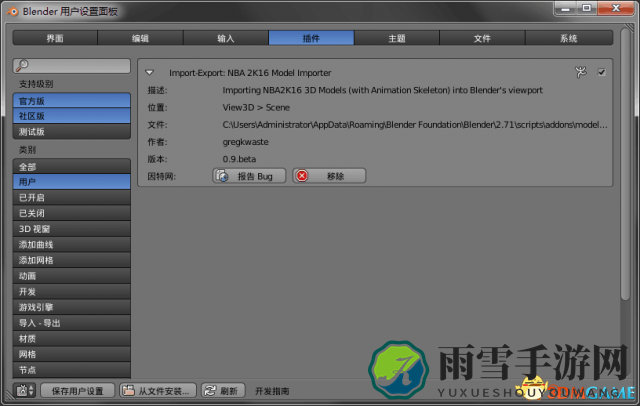Click the 报告 Bug button

(x=249, y=176)
